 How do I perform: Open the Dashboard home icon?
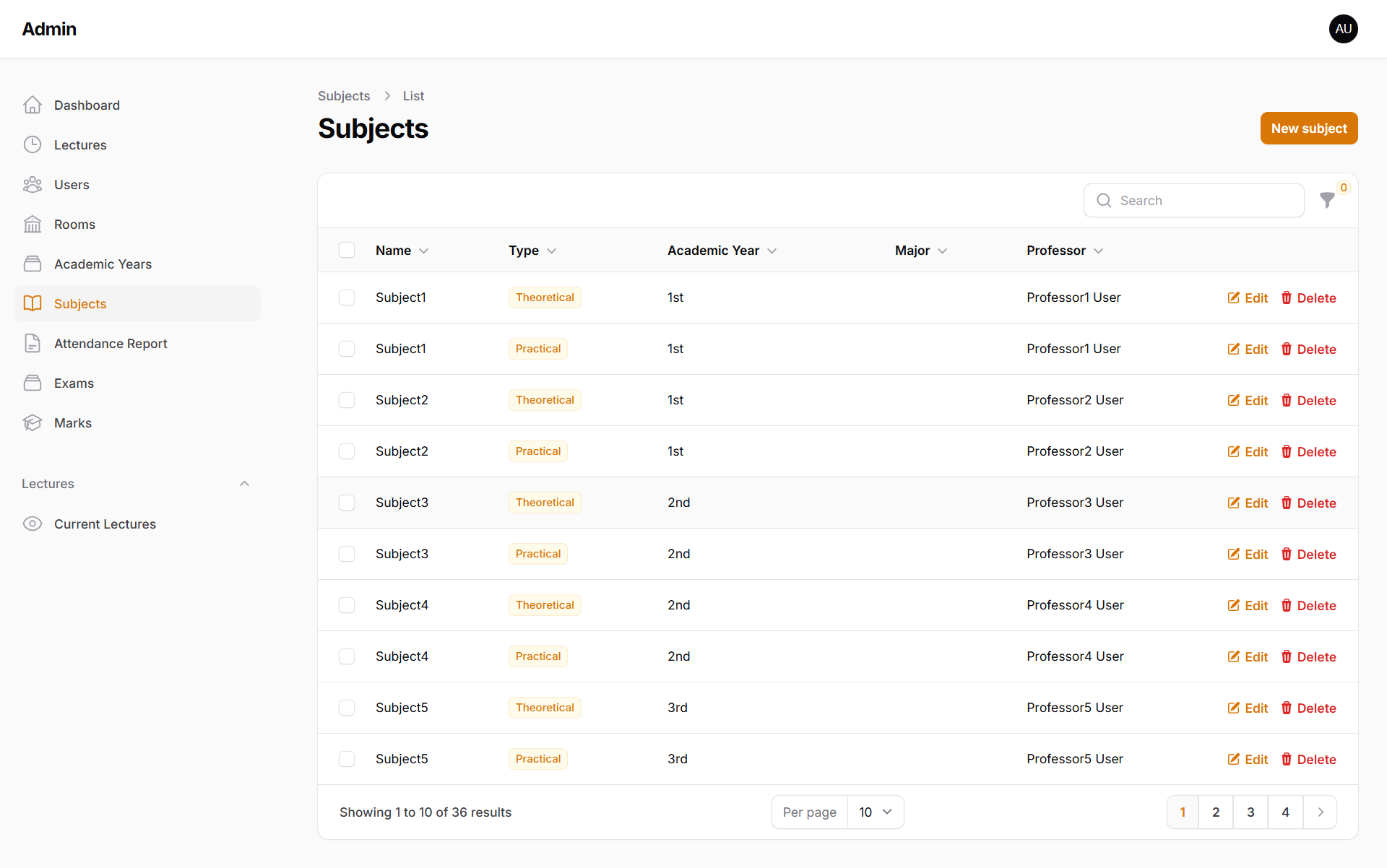point(33,105)
